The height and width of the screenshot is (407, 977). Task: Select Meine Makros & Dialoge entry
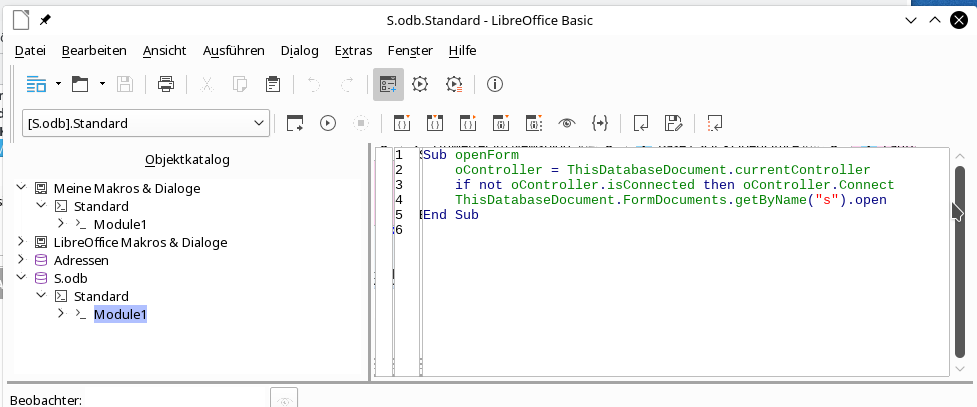[x=126, y=188]
